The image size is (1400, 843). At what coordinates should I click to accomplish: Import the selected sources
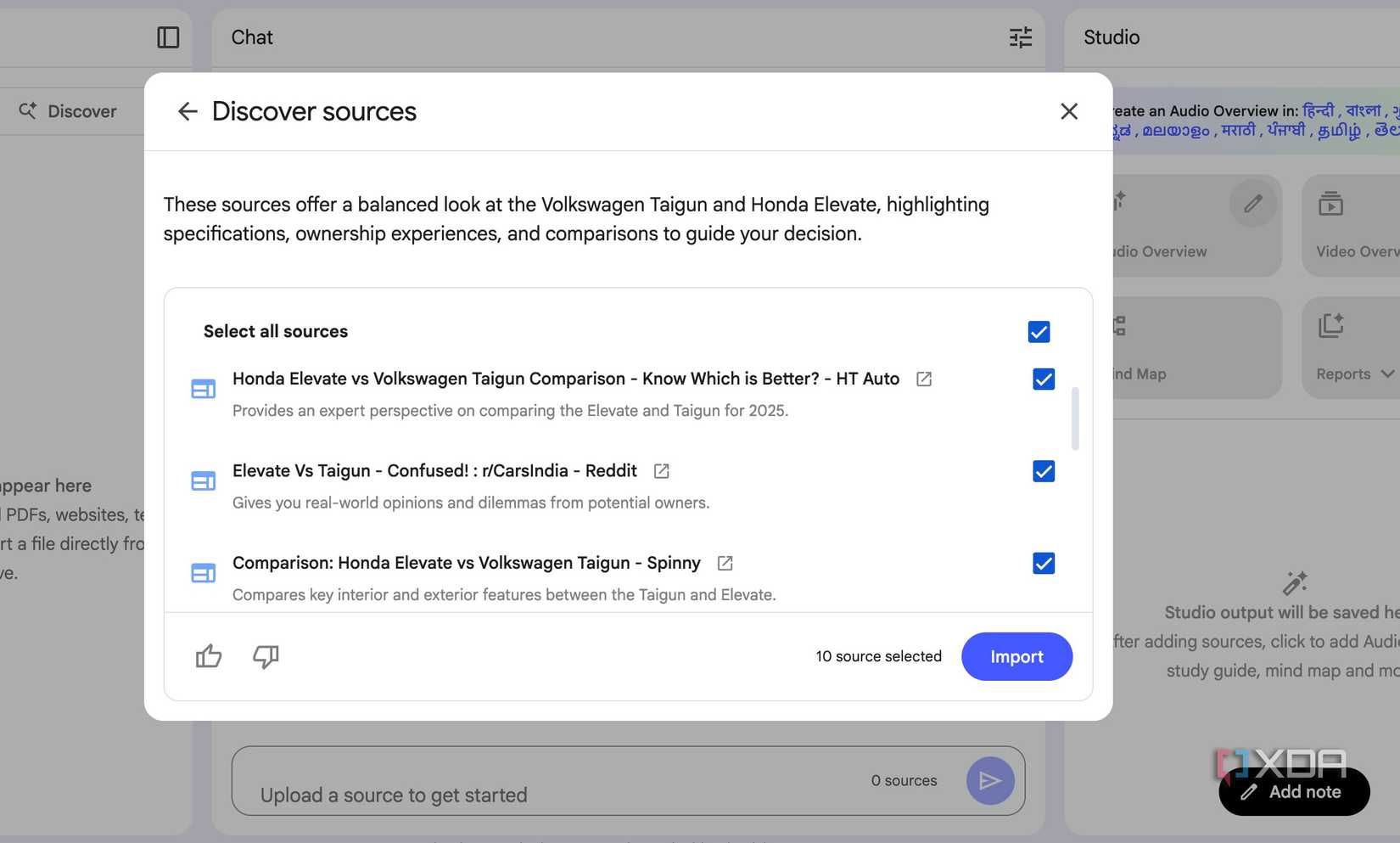[1016, 656]
